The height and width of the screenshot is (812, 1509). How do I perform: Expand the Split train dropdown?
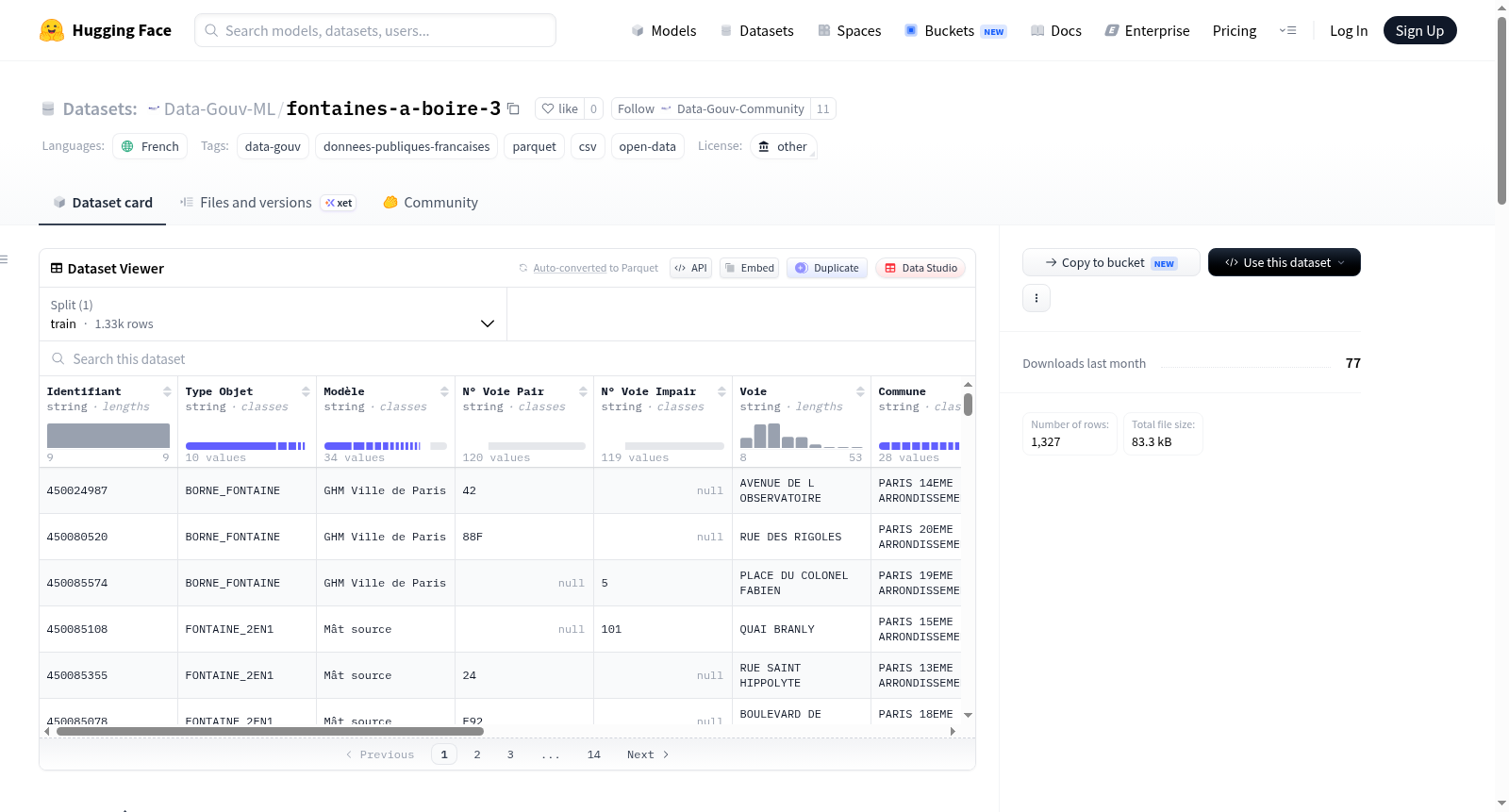(273, 314)
